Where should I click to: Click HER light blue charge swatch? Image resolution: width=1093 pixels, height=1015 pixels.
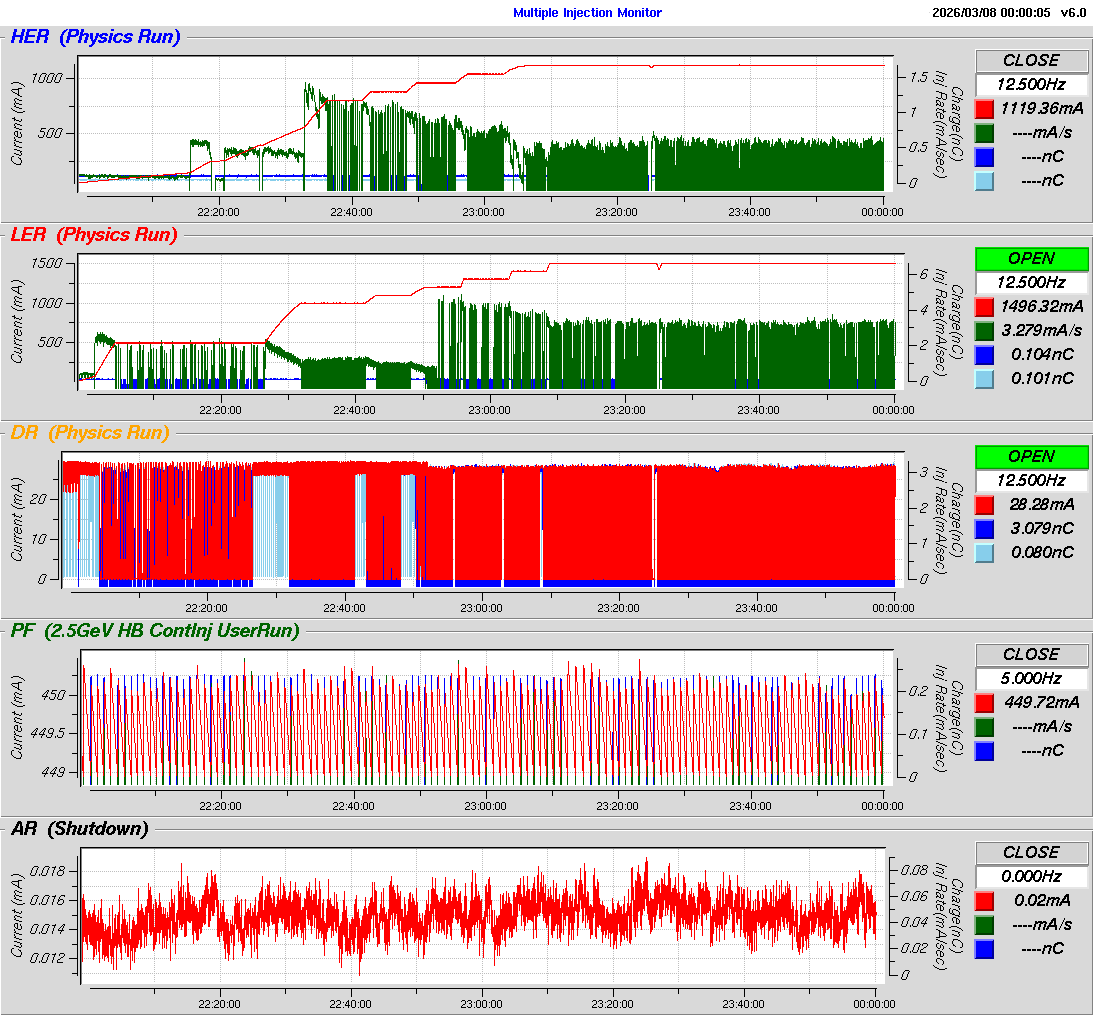point(984,181)
